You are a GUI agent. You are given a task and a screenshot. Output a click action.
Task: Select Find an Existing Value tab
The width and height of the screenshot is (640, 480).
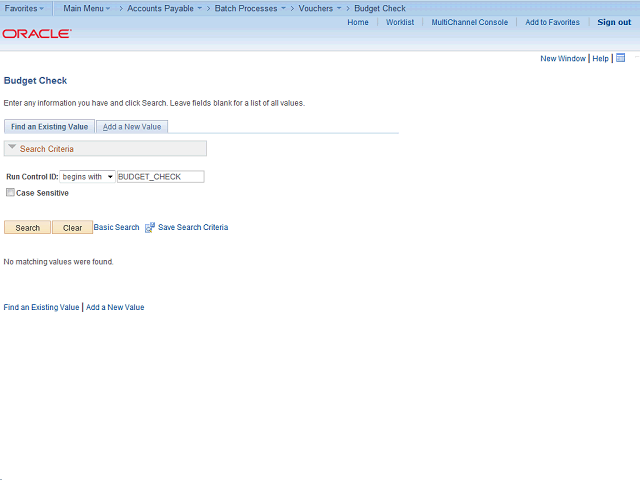pyautogui.click(x=49, y=127)
